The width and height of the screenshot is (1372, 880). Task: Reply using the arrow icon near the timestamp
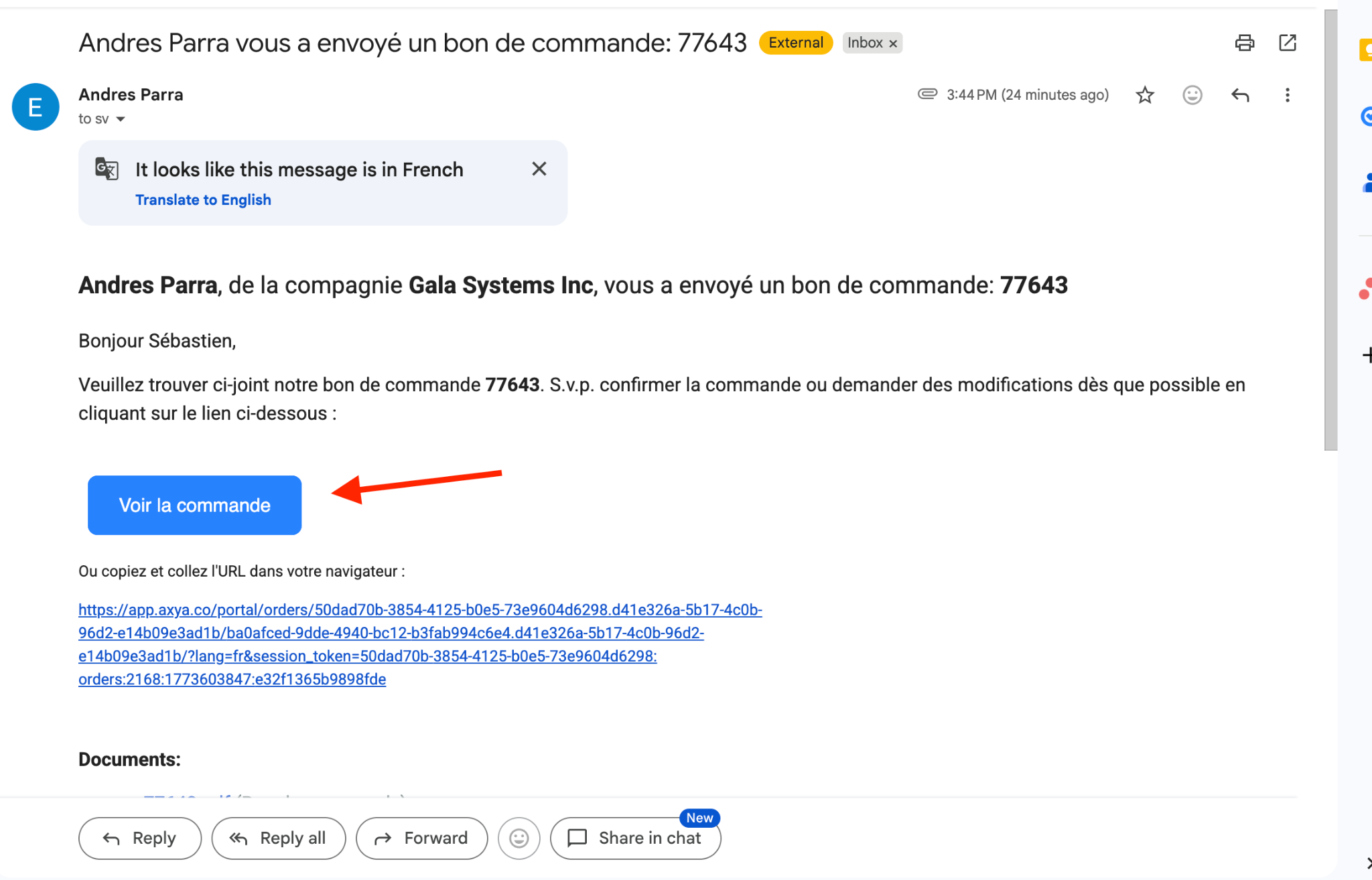pos(1240,95)
